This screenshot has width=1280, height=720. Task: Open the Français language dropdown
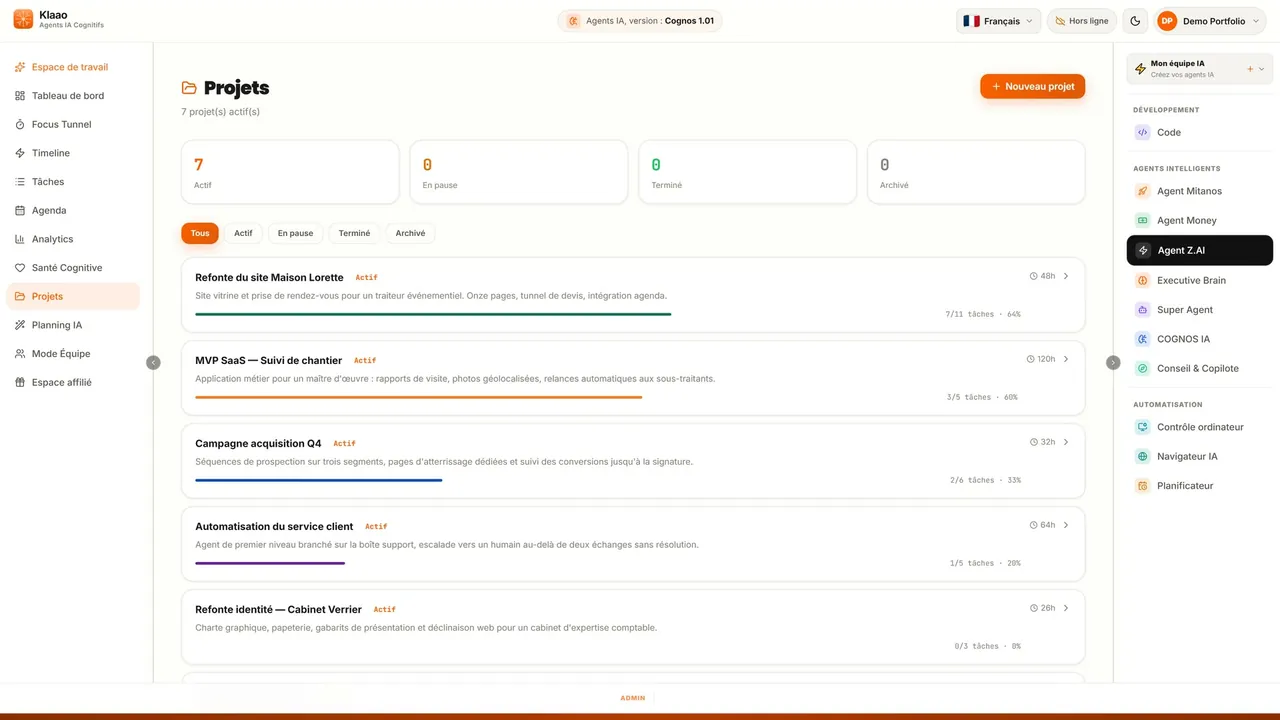(x=998, y=21)
